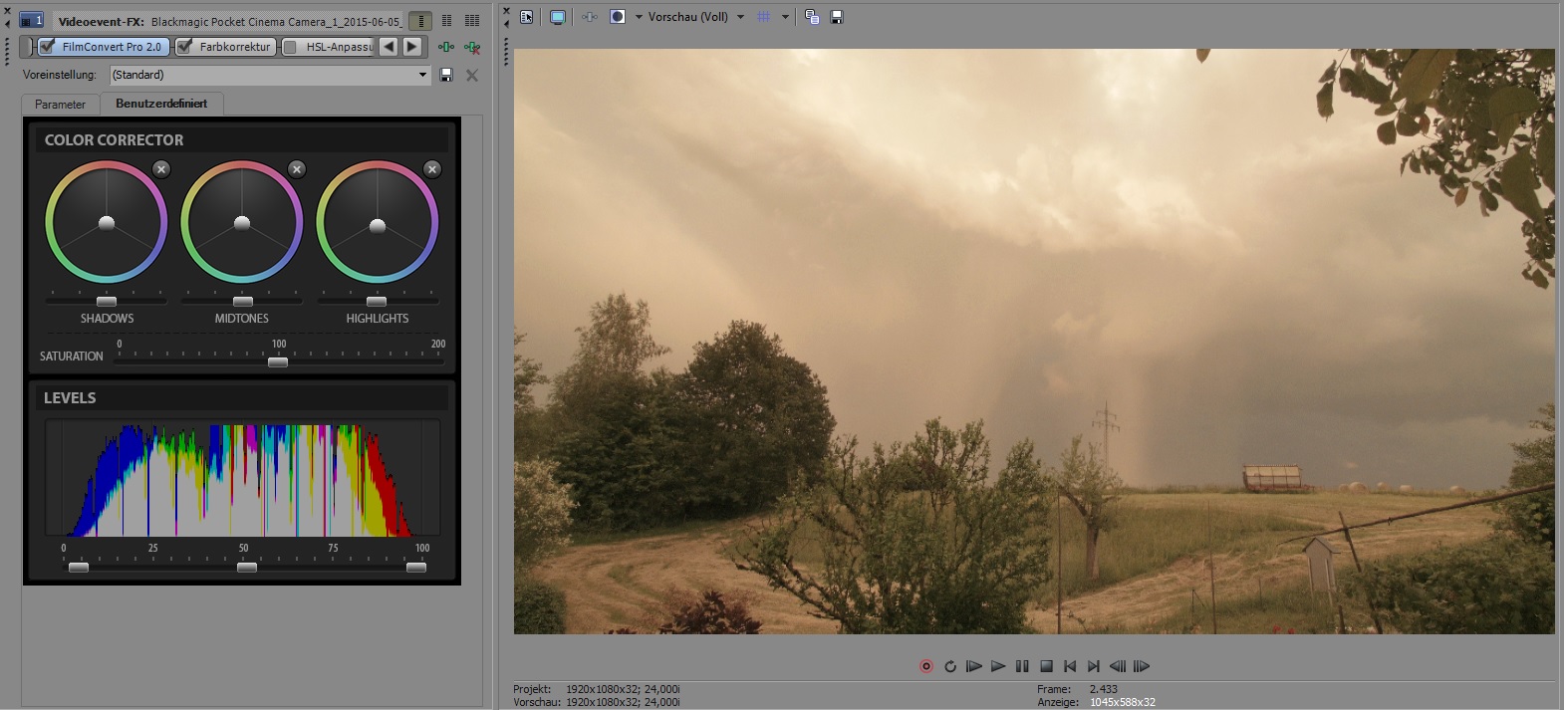Jump to the project start
This screenshot has height=710, width=1568.
point(1070,666)
